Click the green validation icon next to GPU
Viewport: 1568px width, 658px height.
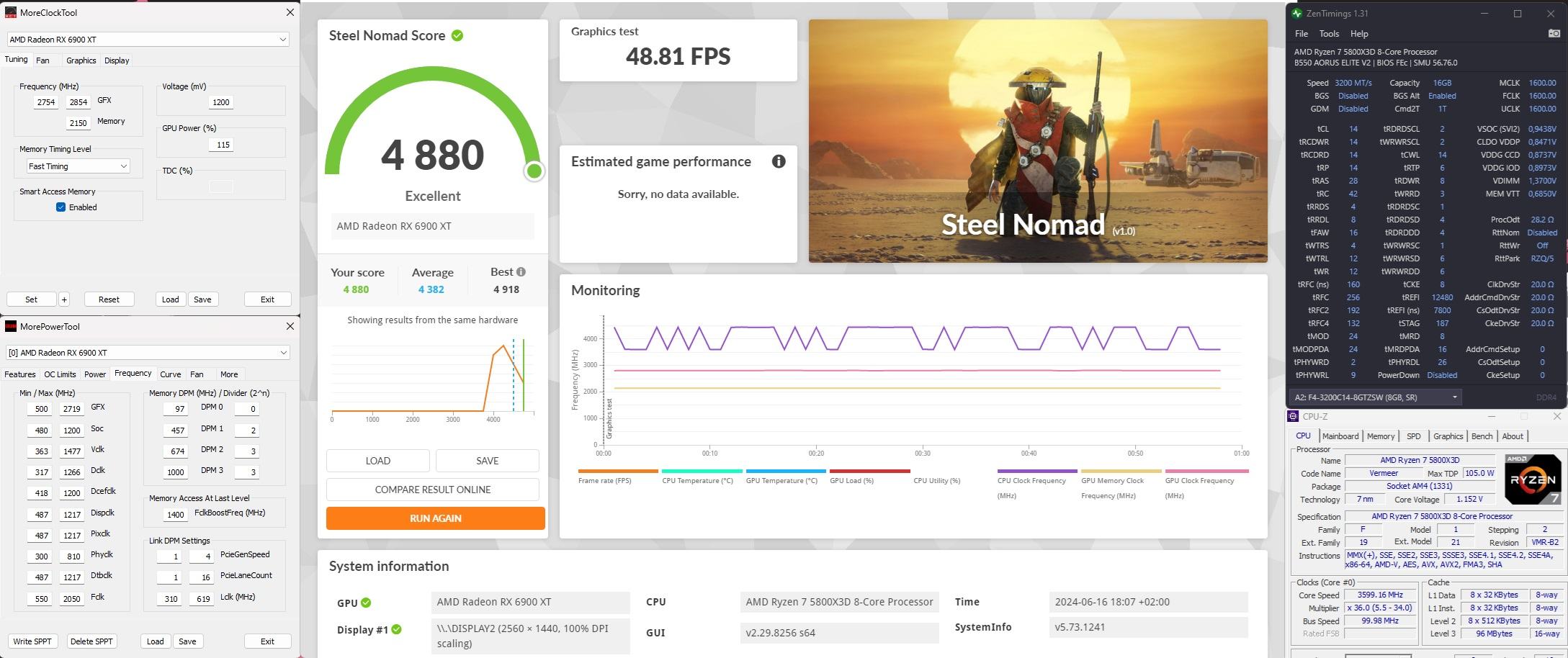366,603
